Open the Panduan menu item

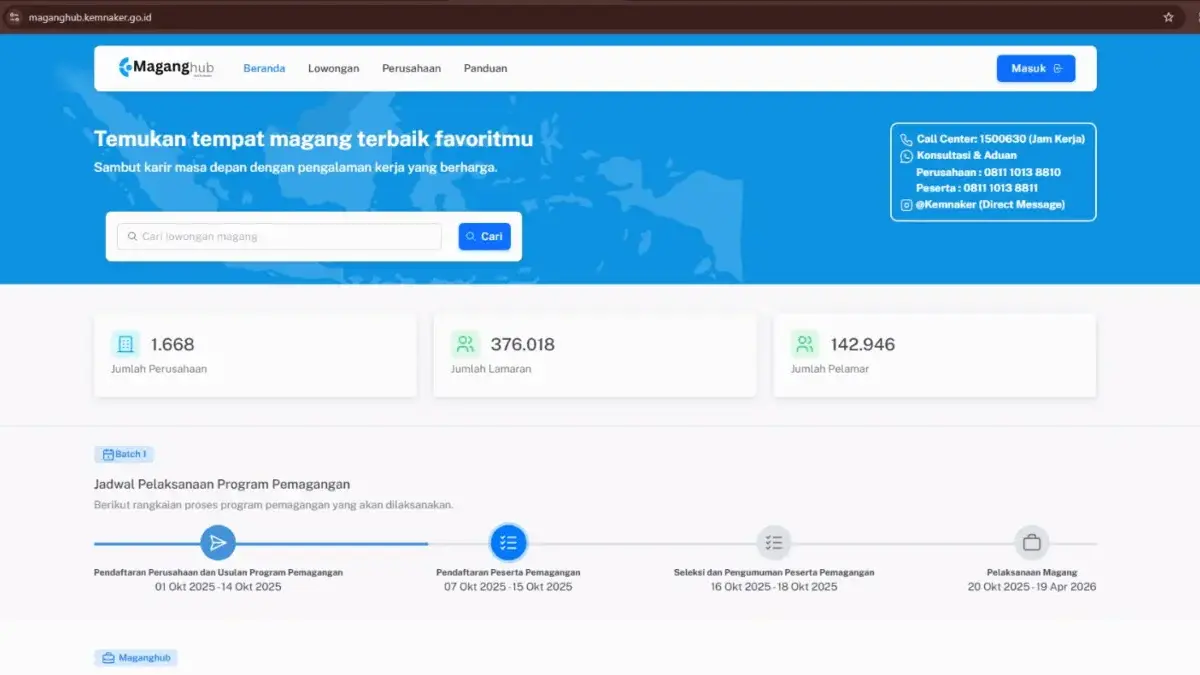click(485, 68)
